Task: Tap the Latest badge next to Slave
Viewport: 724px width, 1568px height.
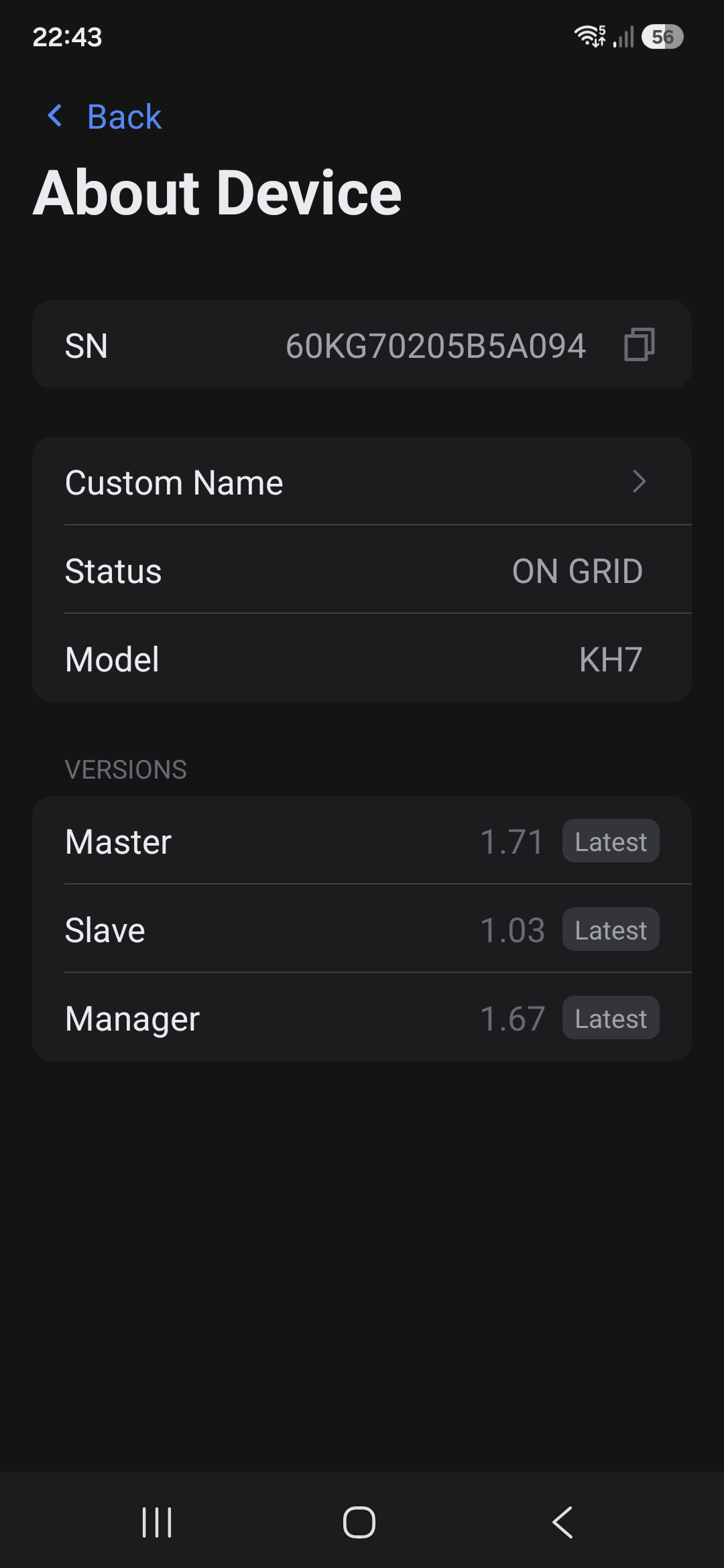Action: click(x=611, y=929)
